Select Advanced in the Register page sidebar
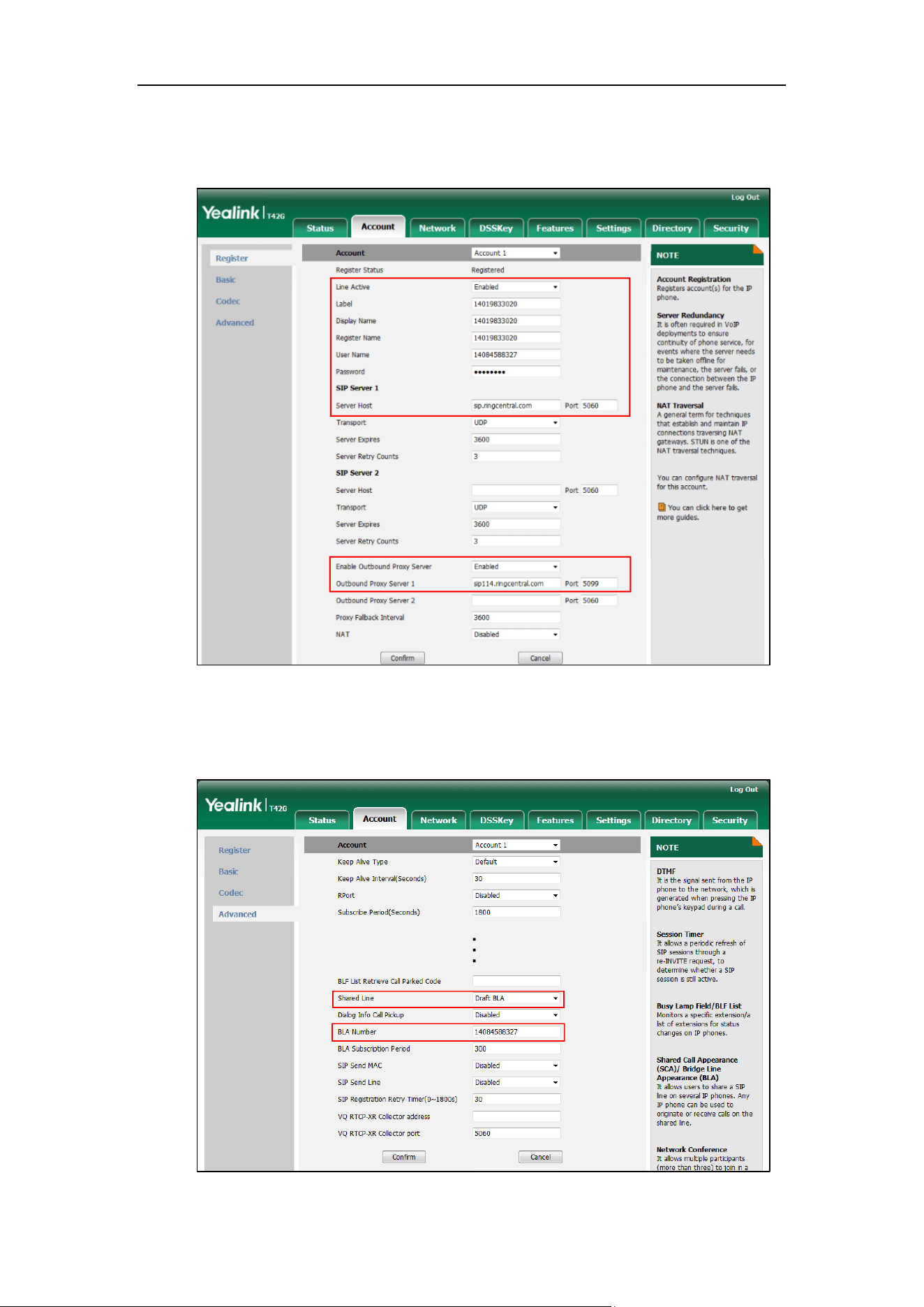Screen dimensions: 924x1307 tap(234, 323)
